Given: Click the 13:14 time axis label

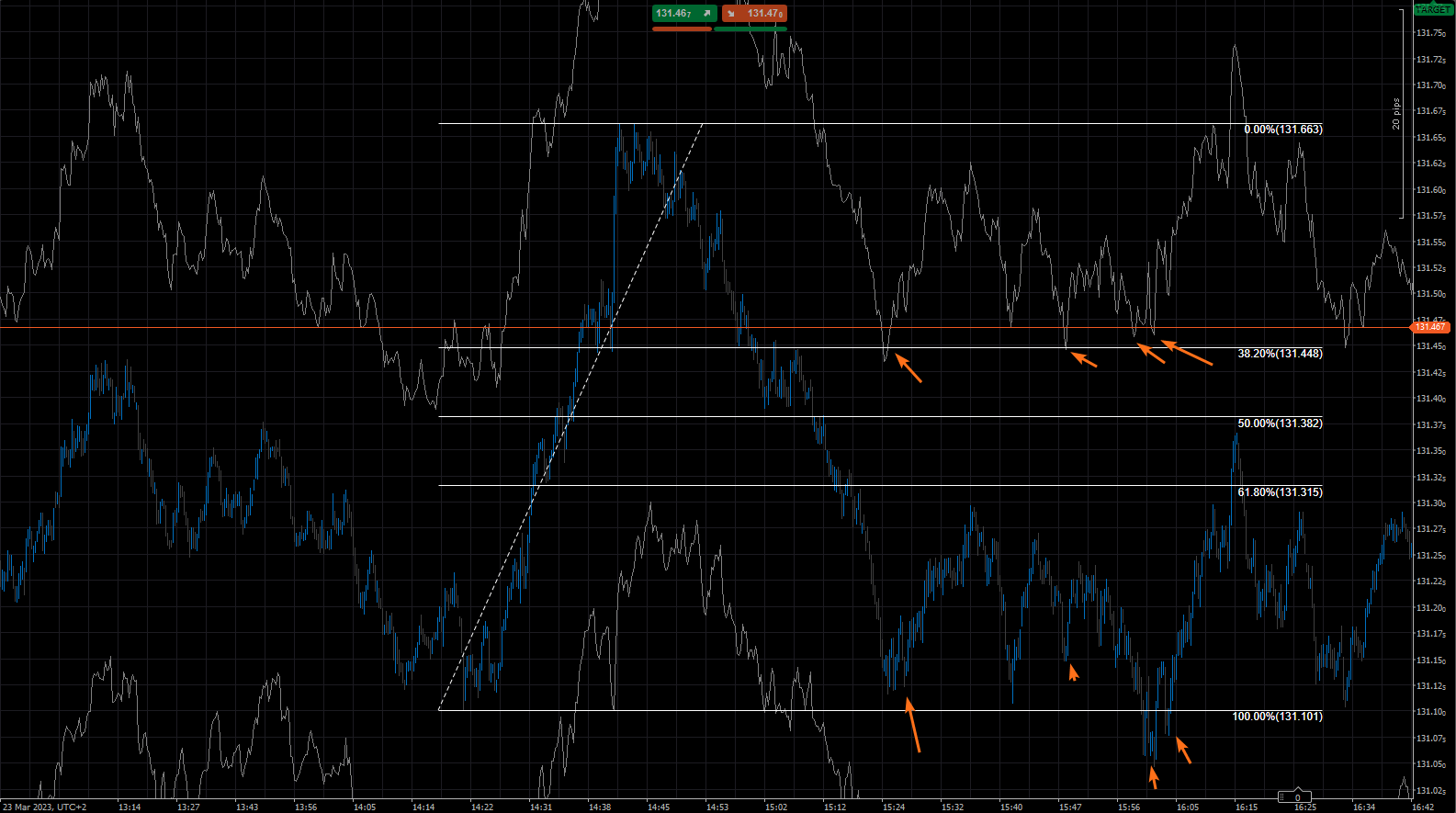Looking at the screenshot, I should coord(130,807).
